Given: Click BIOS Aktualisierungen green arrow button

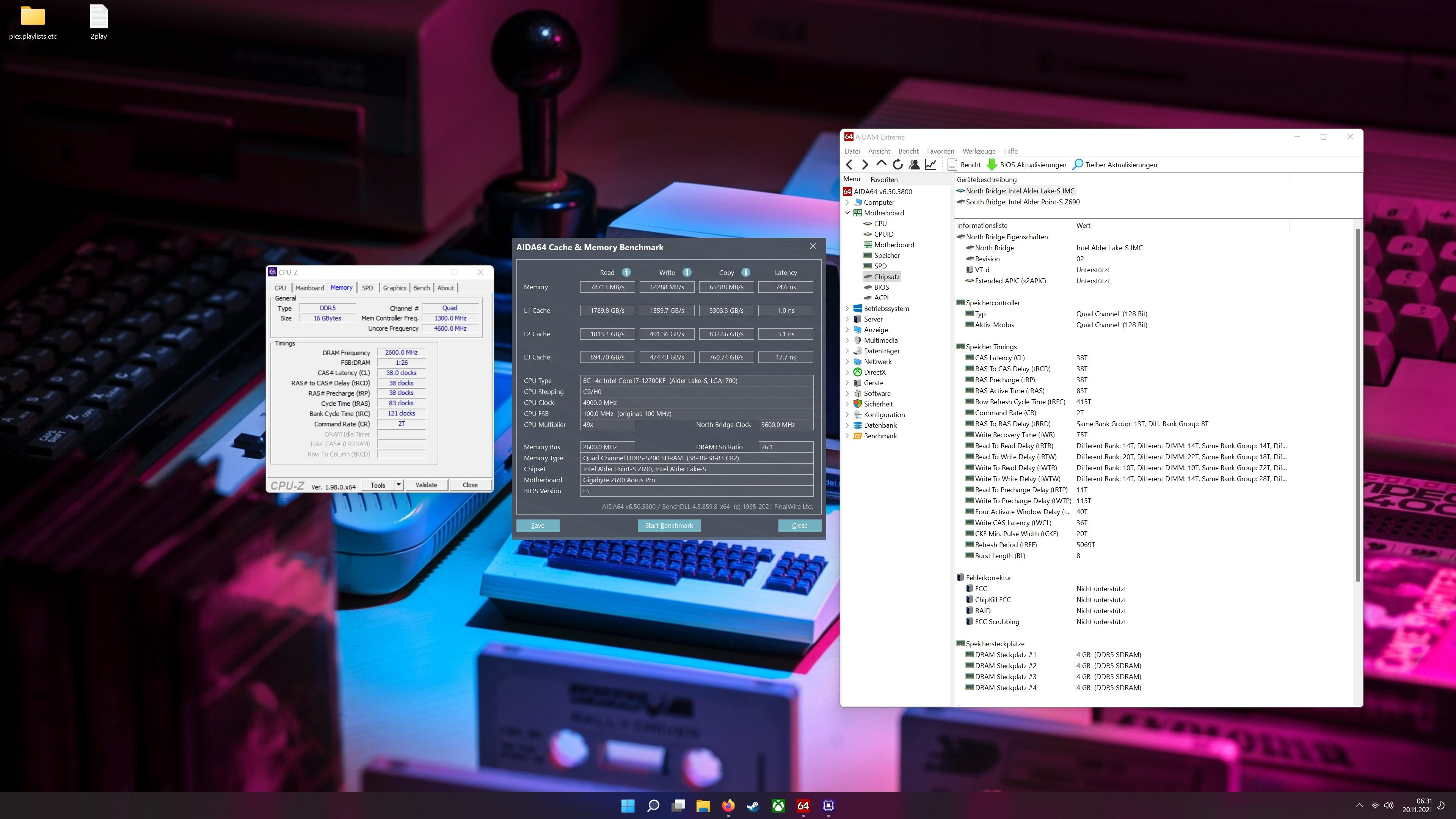Looking at the screenshot, I should tap(992, 165).
